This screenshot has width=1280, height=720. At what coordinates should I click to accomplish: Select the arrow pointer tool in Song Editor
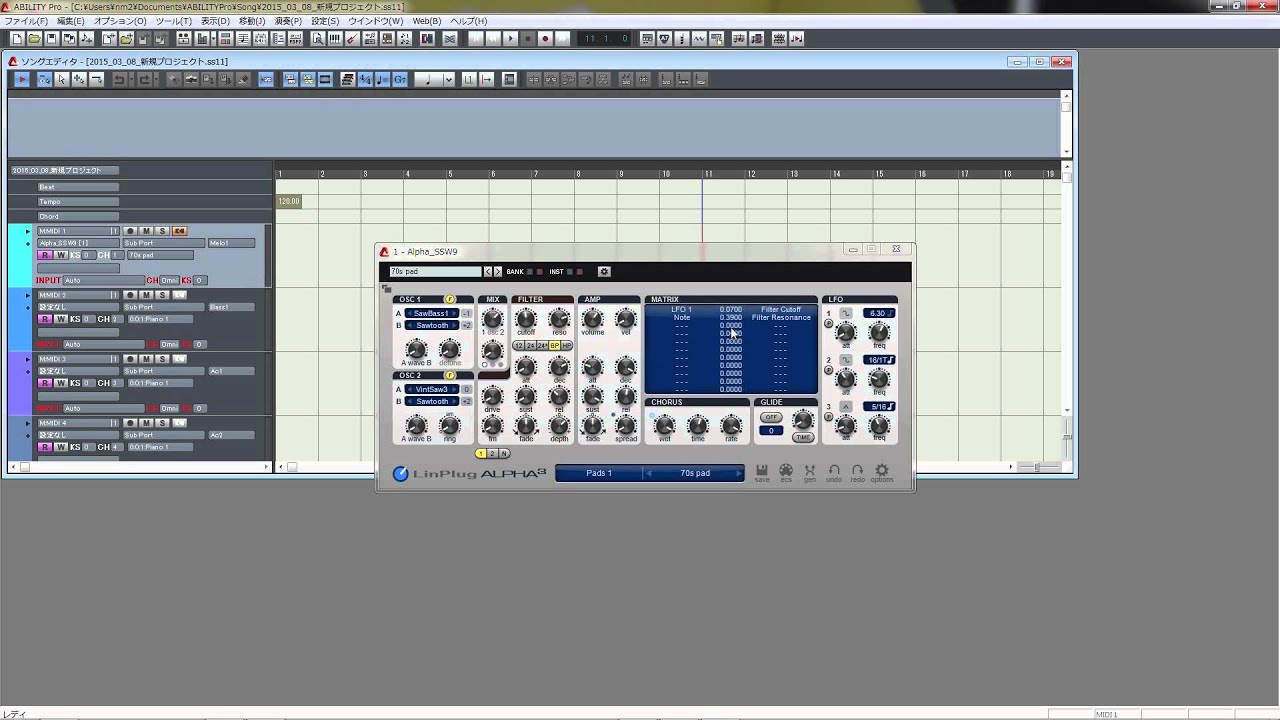[x=62, y=79]
